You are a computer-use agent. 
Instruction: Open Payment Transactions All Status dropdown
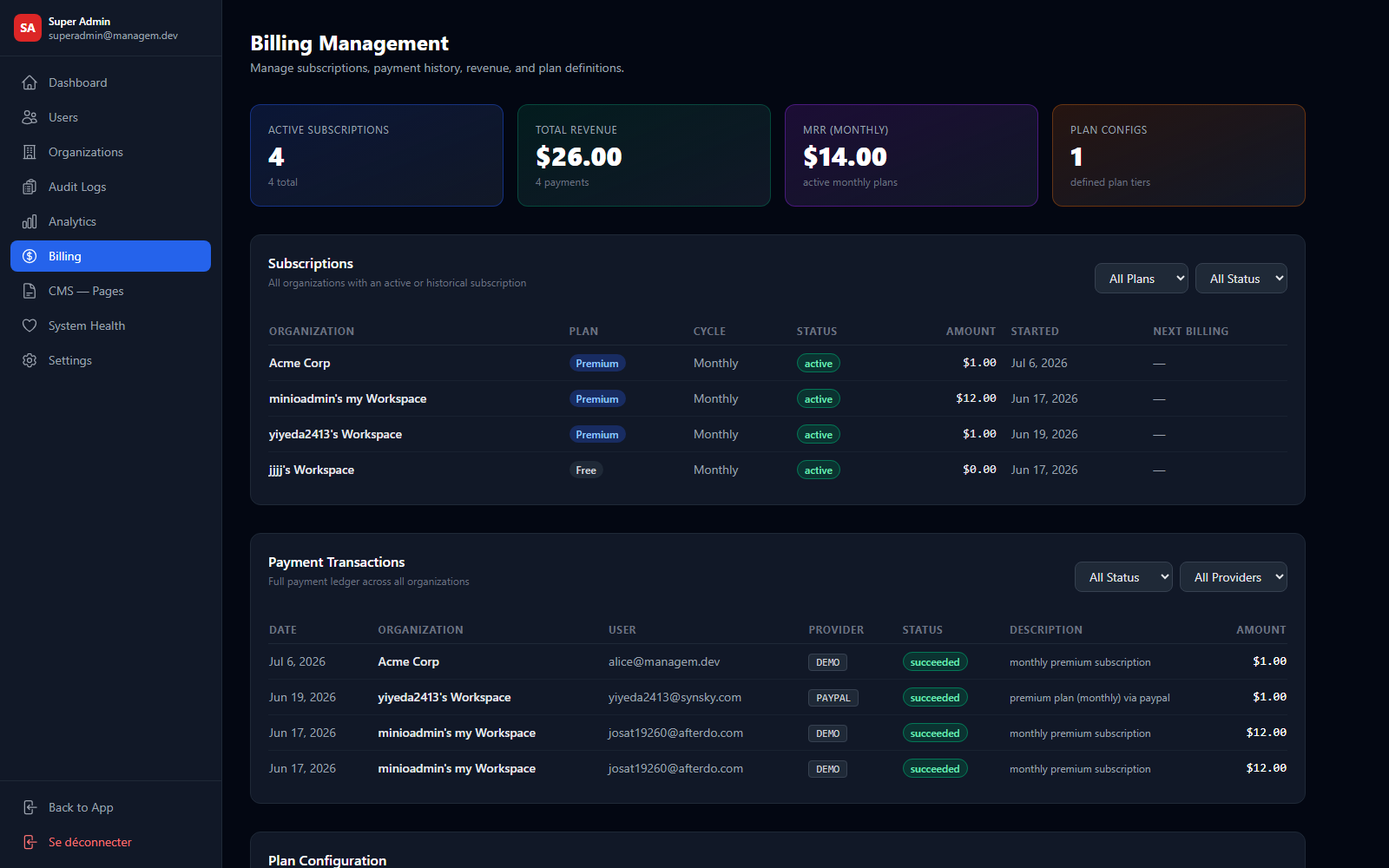pyautogui.click(x=1123, y=577)
